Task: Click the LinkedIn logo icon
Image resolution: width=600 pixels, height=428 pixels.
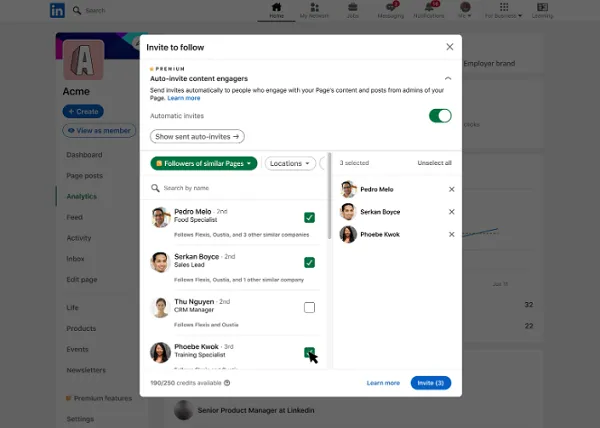Action: (x=58, y=10)
